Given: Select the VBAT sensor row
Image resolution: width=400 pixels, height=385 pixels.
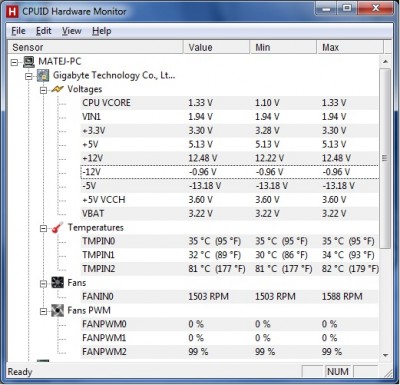Looking at the screenshot, I should pyautogui.click(x=229, y=214).
